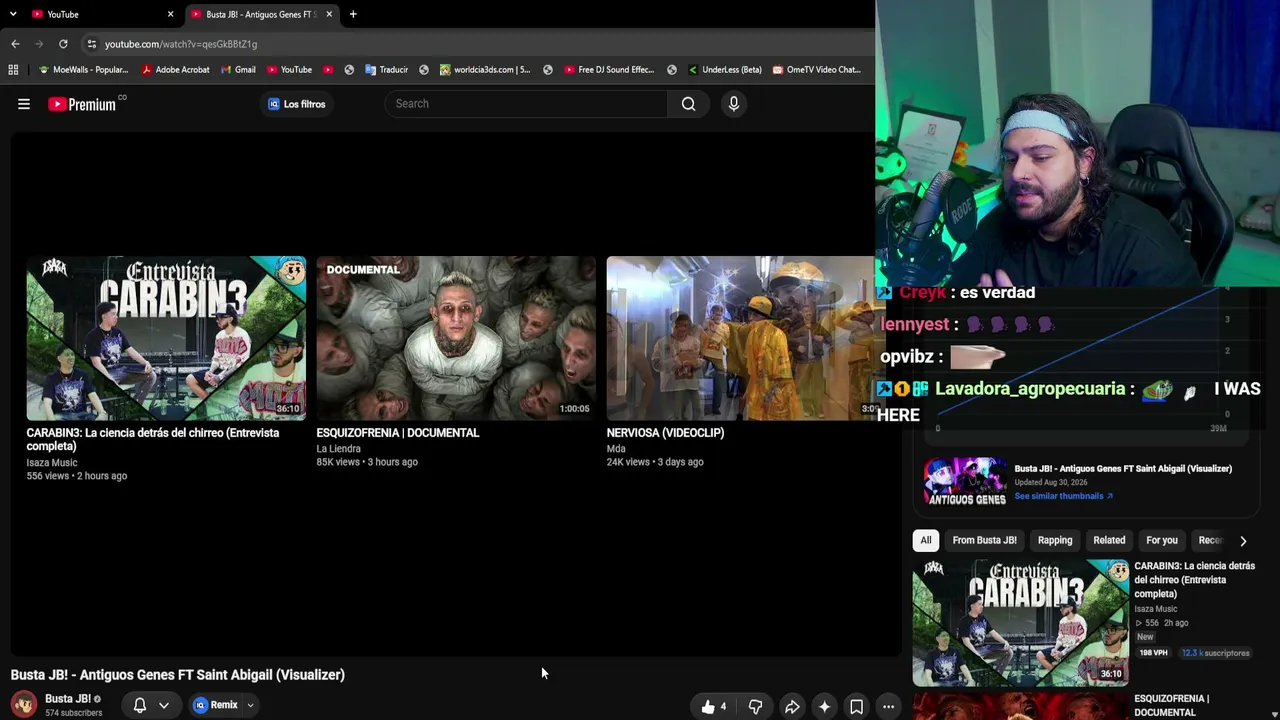The height and width of the screenshot is (720, 1280).
Task: Open the worldcia3ds.com bookmark
Action: coord(485,70)
